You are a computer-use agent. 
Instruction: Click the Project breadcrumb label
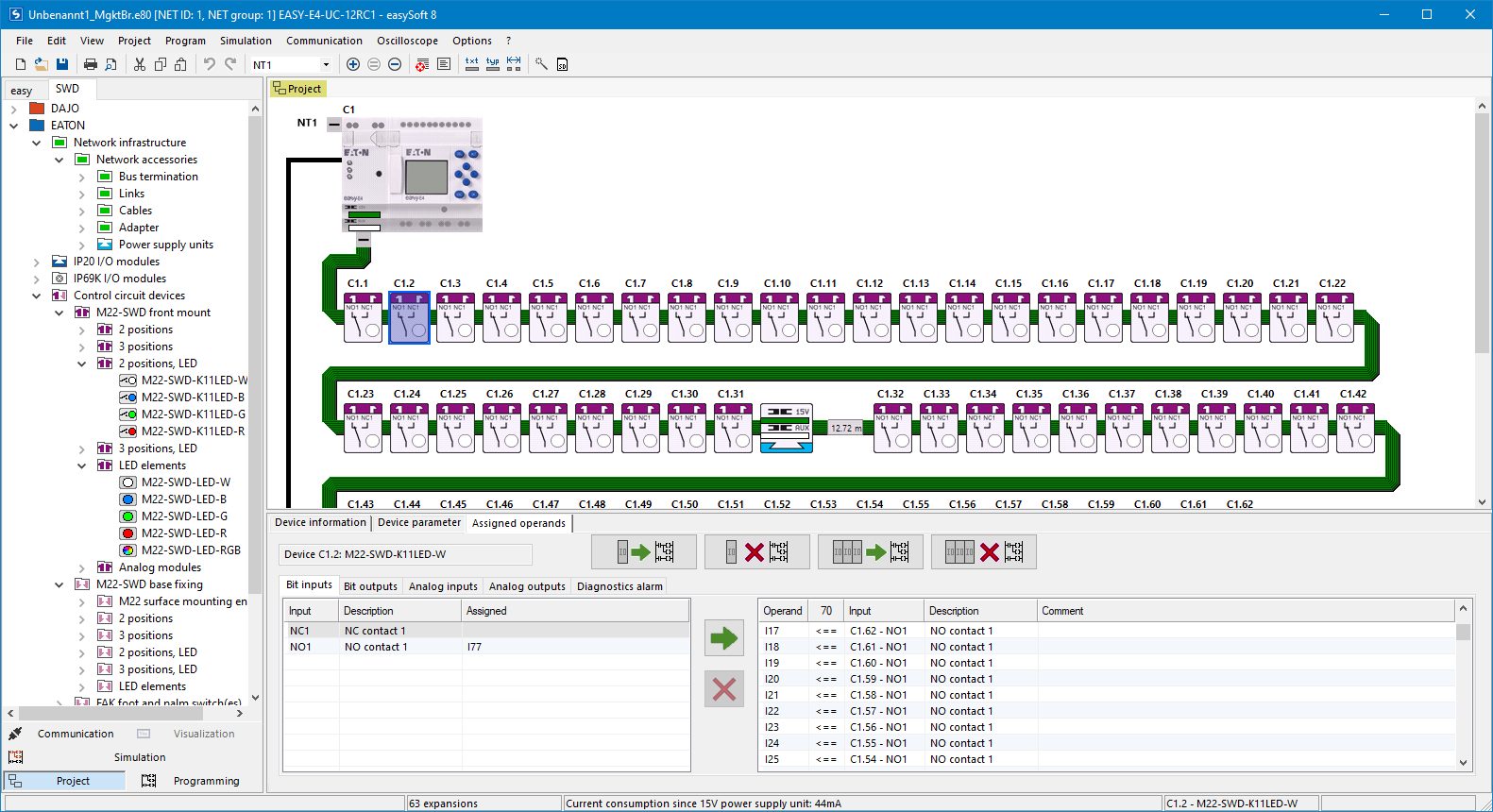click(297, 89)
